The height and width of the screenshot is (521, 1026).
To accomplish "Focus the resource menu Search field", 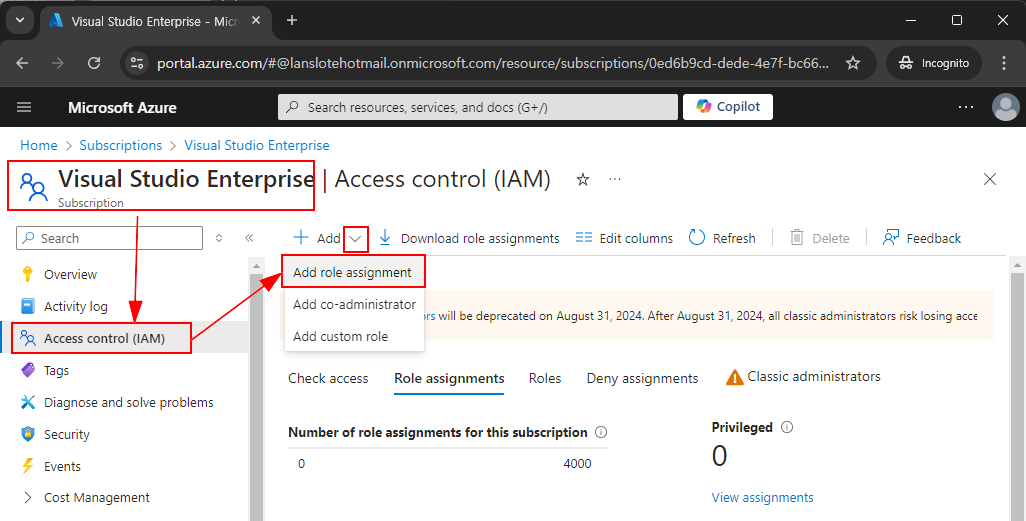I will pos(109,238).
